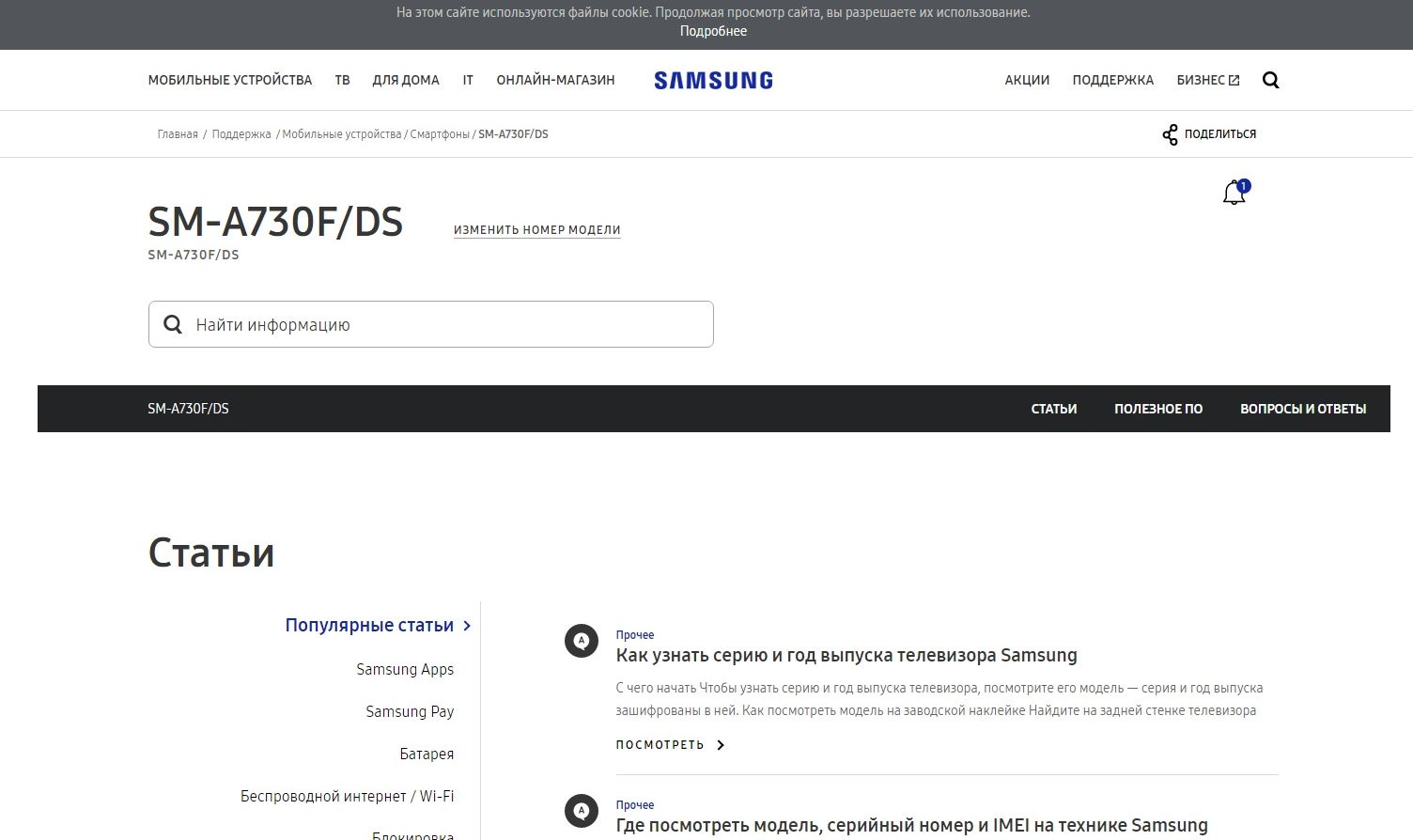Click the magnifier inside Найти информацию field
Image resolution: width=1413 pixels, height=840 pixels.
point(173,324)
